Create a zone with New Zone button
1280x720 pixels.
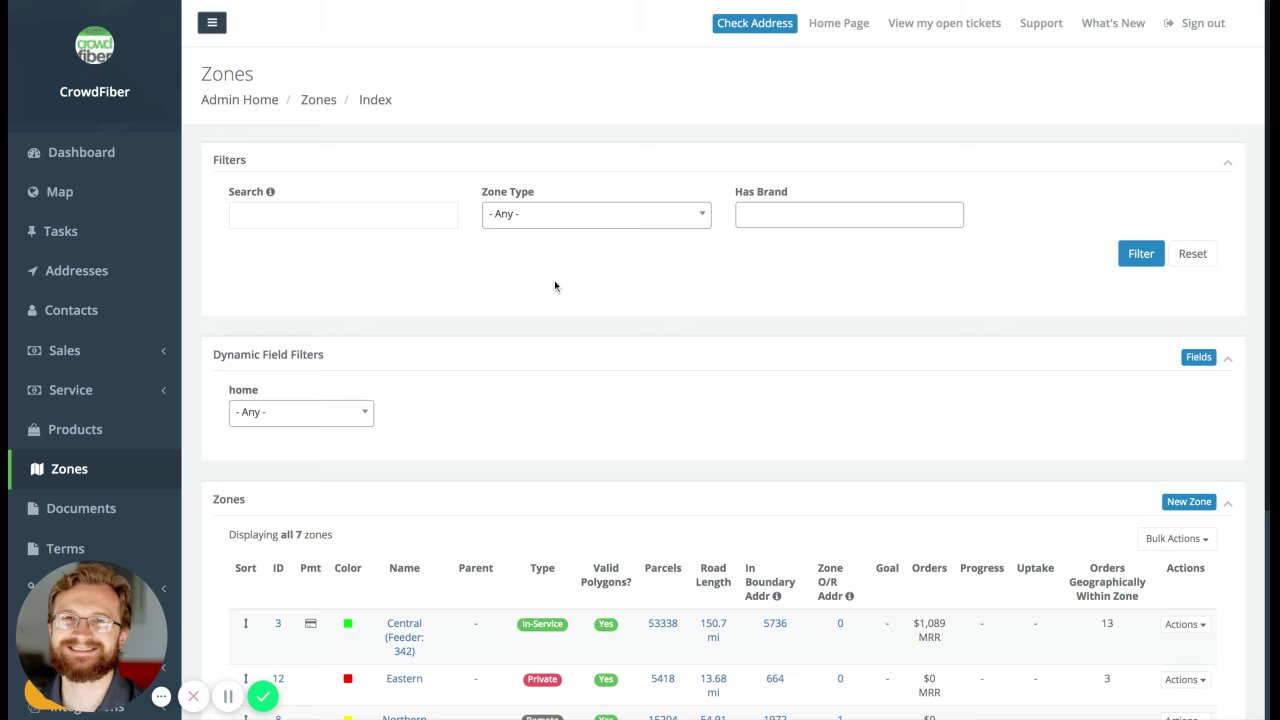click(1189, 502)
